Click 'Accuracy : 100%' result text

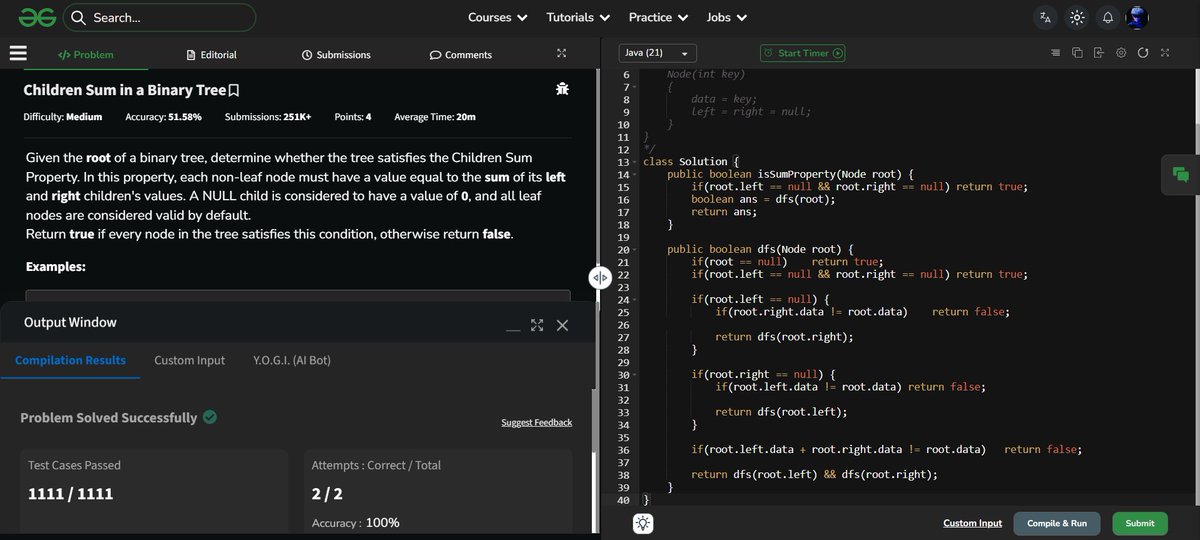[x=356, y=523]
